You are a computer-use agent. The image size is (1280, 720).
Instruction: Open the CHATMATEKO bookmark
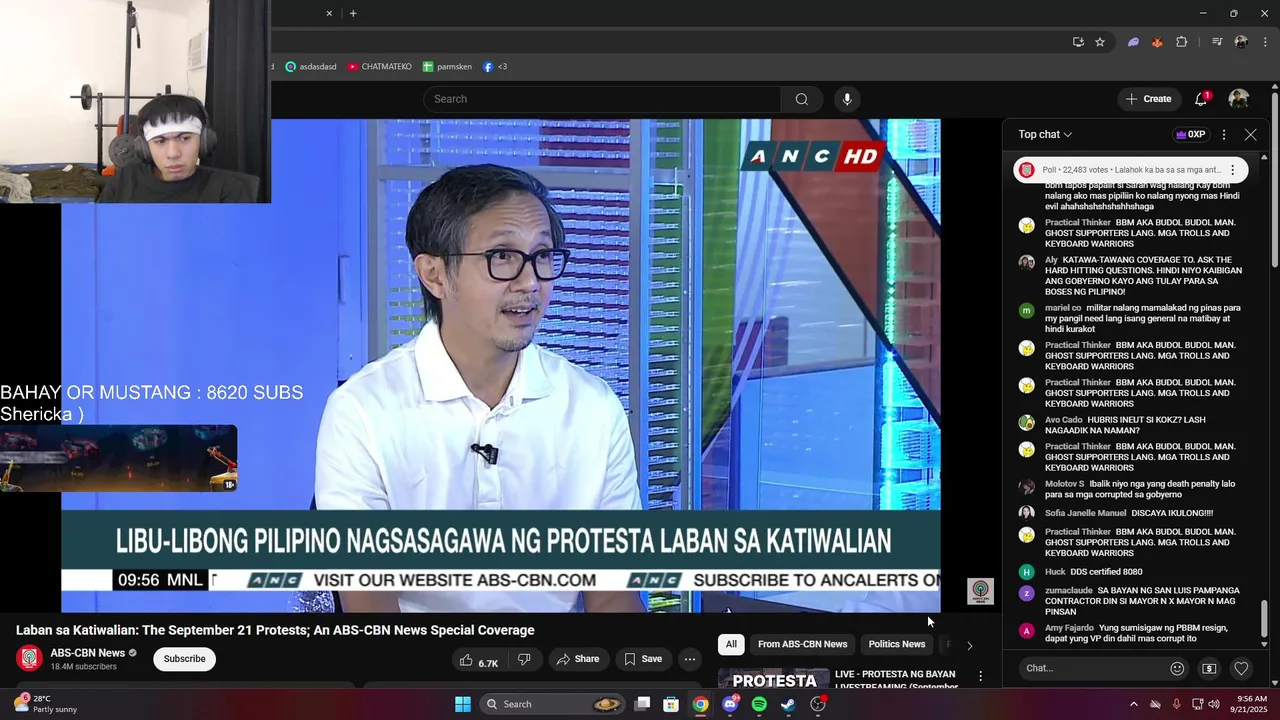(x=380, y=67)
